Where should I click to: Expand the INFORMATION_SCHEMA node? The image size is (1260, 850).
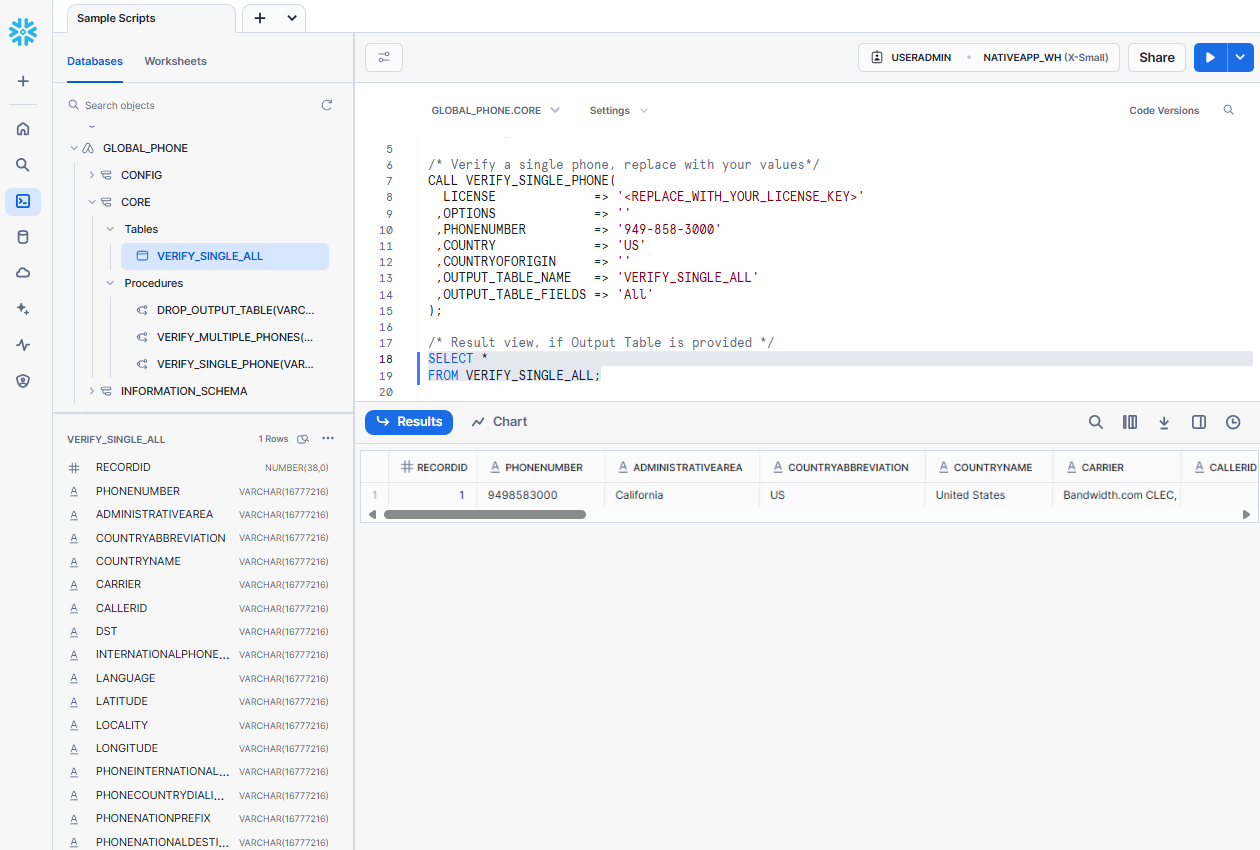click(x=91, y=391)
